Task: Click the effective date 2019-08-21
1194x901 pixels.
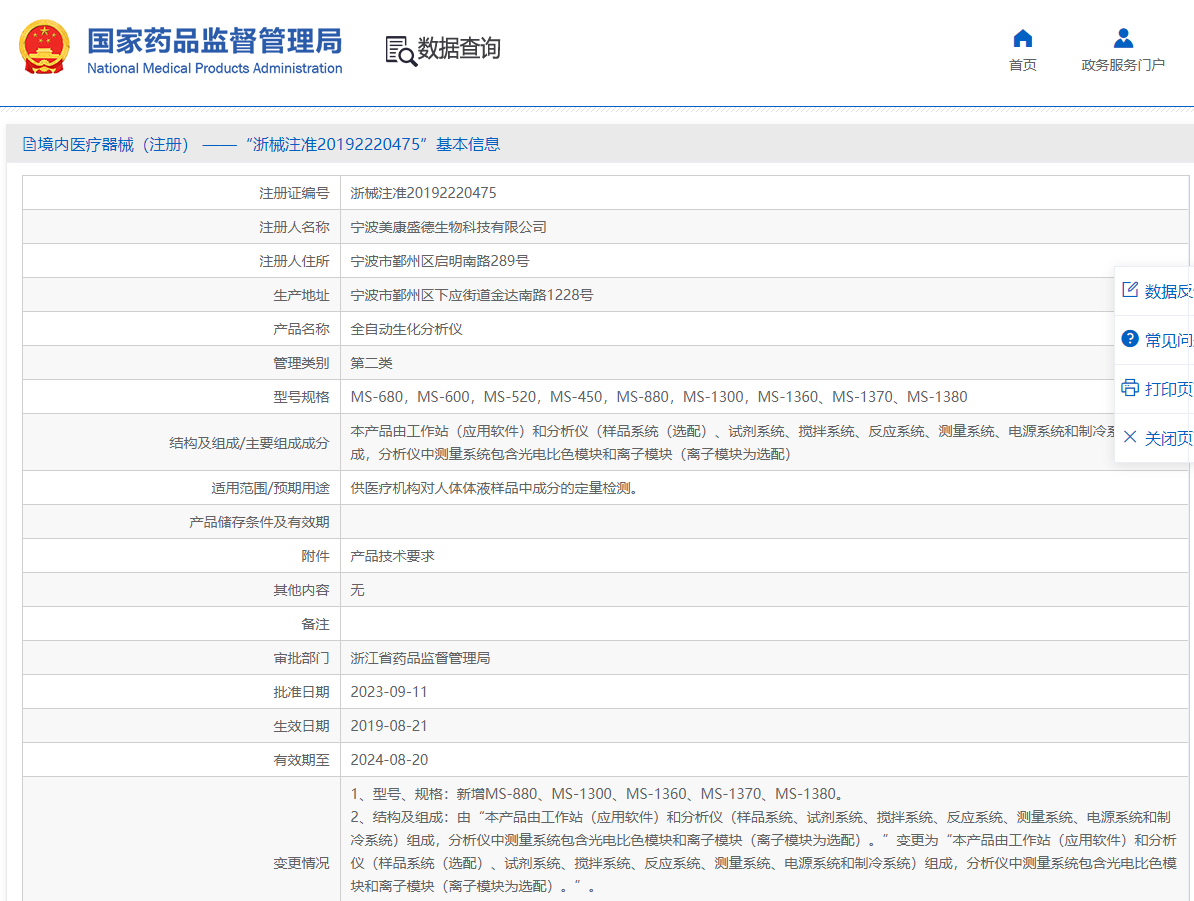Action: (x=389, y=727)
